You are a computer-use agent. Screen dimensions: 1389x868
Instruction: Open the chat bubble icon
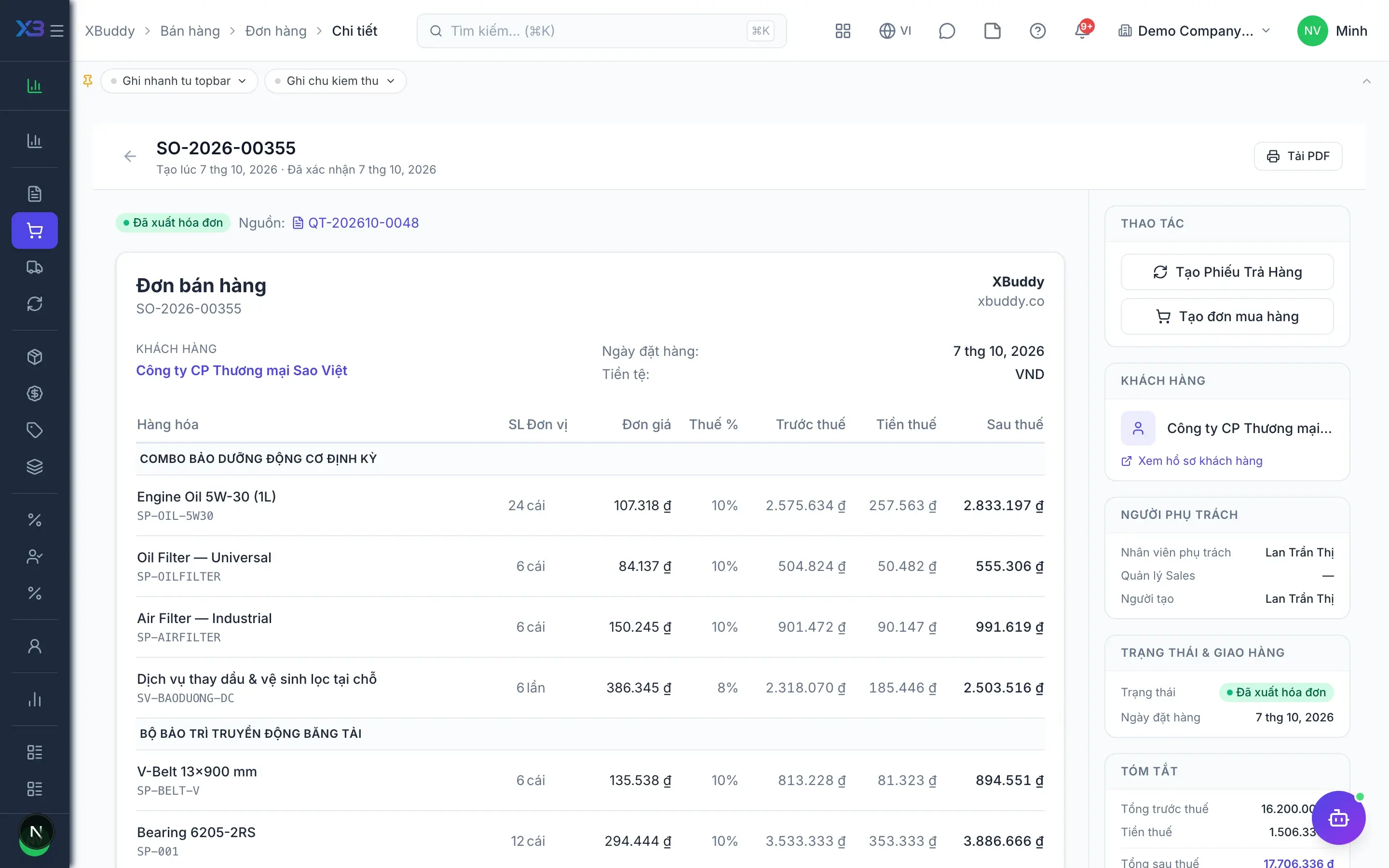[x=946, y=31]
